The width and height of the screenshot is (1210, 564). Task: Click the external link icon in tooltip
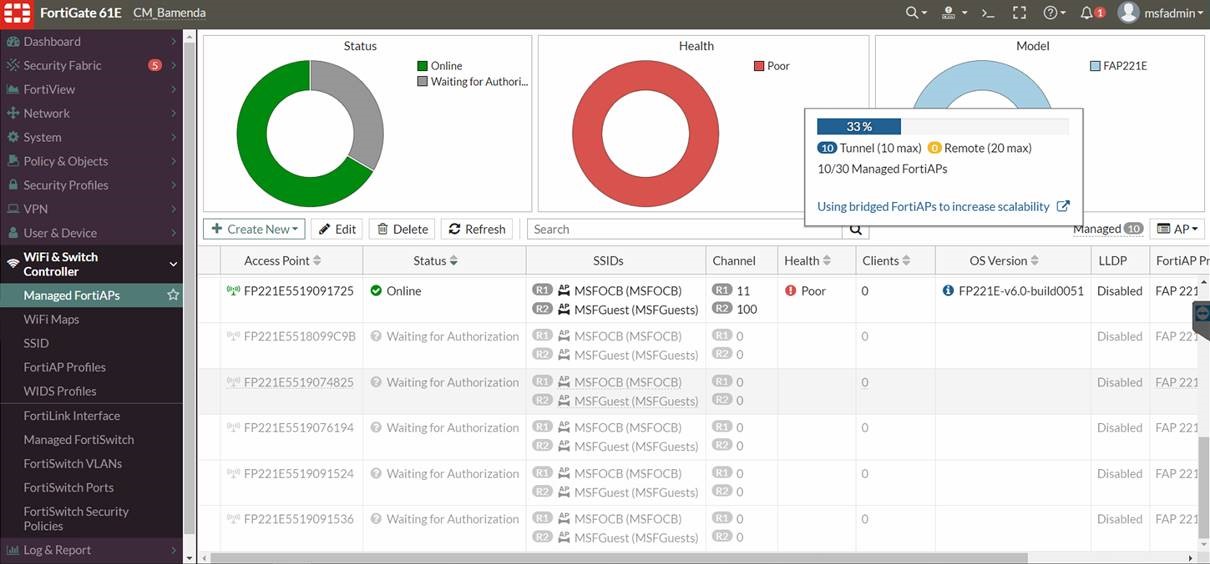coord(1063,207)
